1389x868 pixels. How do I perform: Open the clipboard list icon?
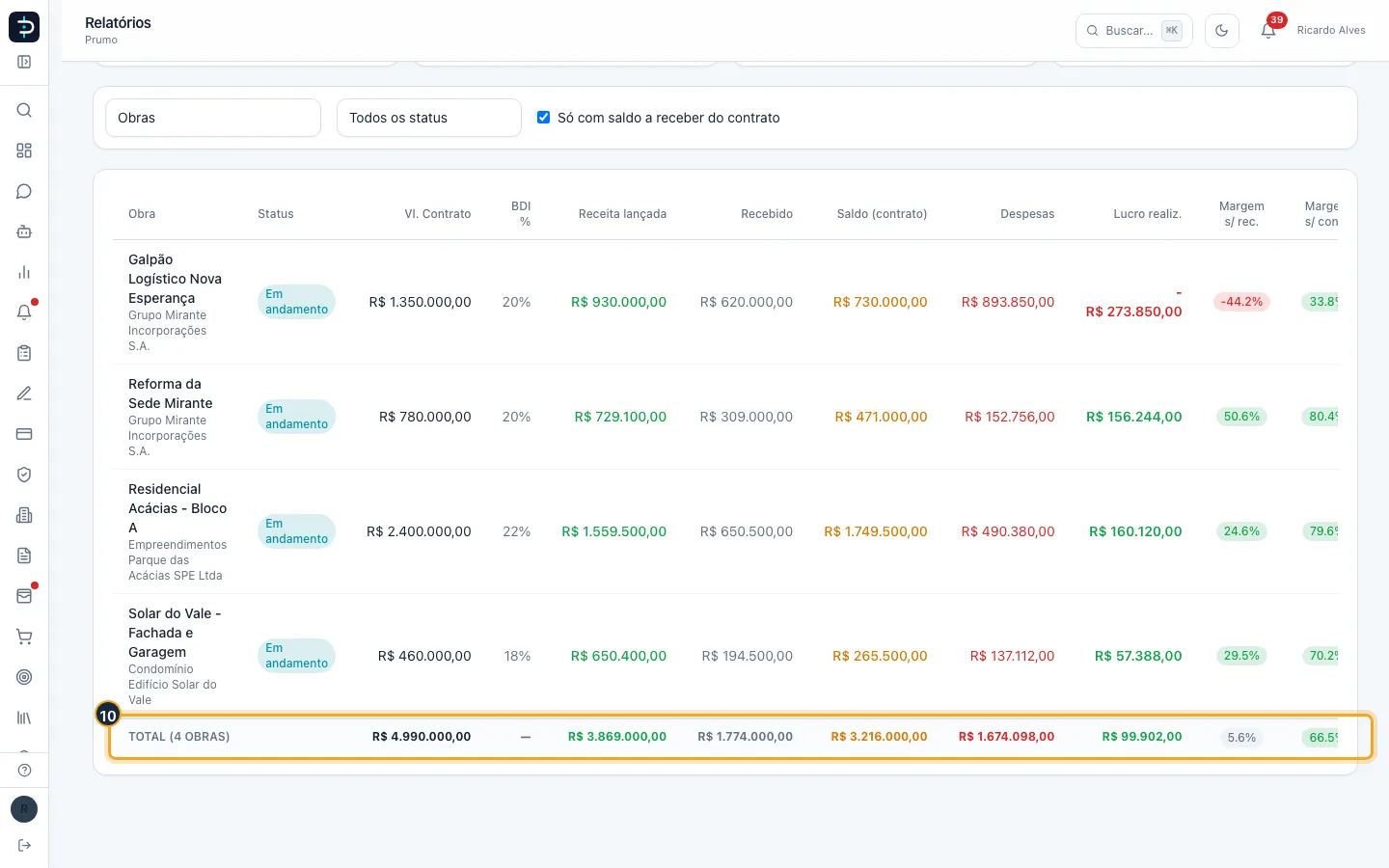(x=24, y=353)
